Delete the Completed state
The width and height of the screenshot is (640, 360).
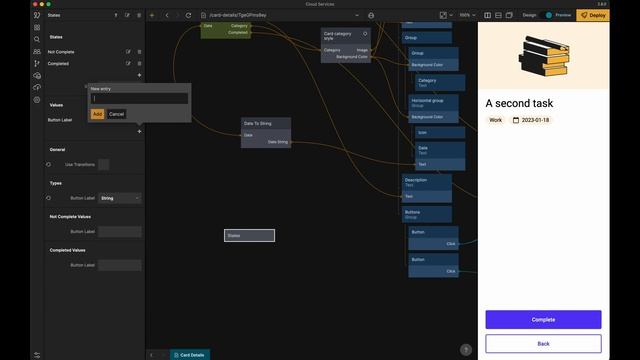tap(139, 64)
